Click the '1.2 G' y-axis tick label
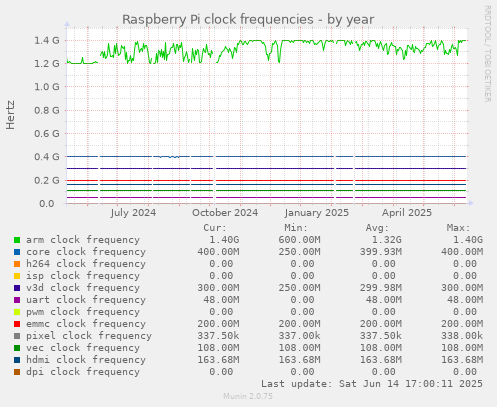 [47, 64]
